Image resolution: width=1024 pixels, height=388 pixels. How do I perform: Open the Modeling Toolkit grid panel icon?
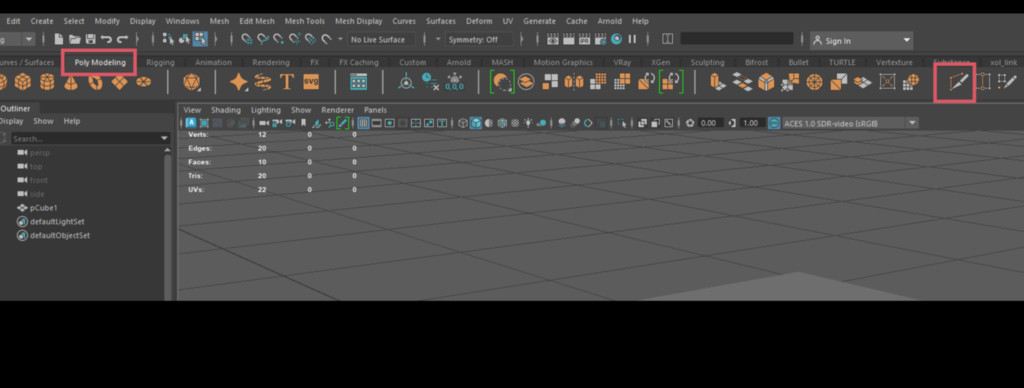click(359, 82)
